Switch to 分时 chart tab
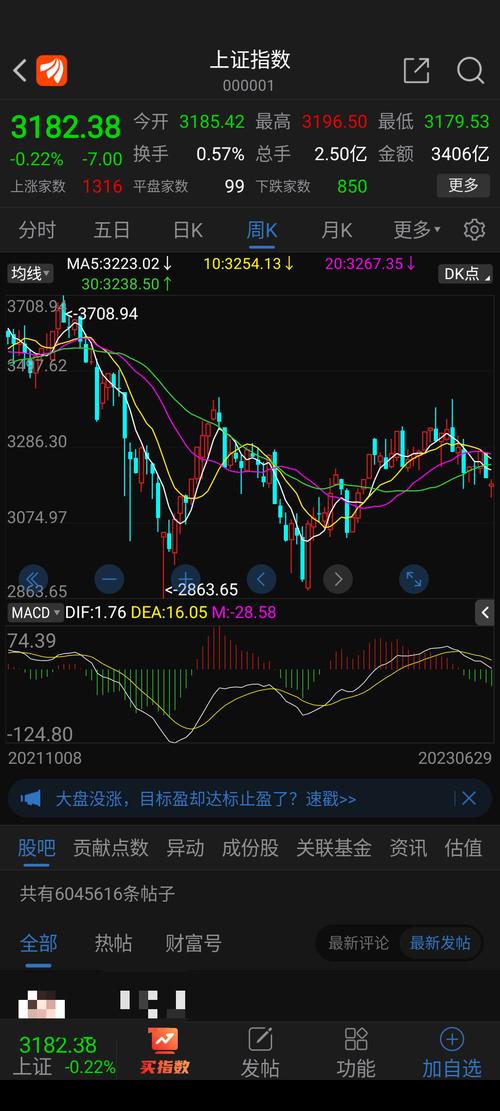This screenshot has width=500, height=1111. [37, 230]
